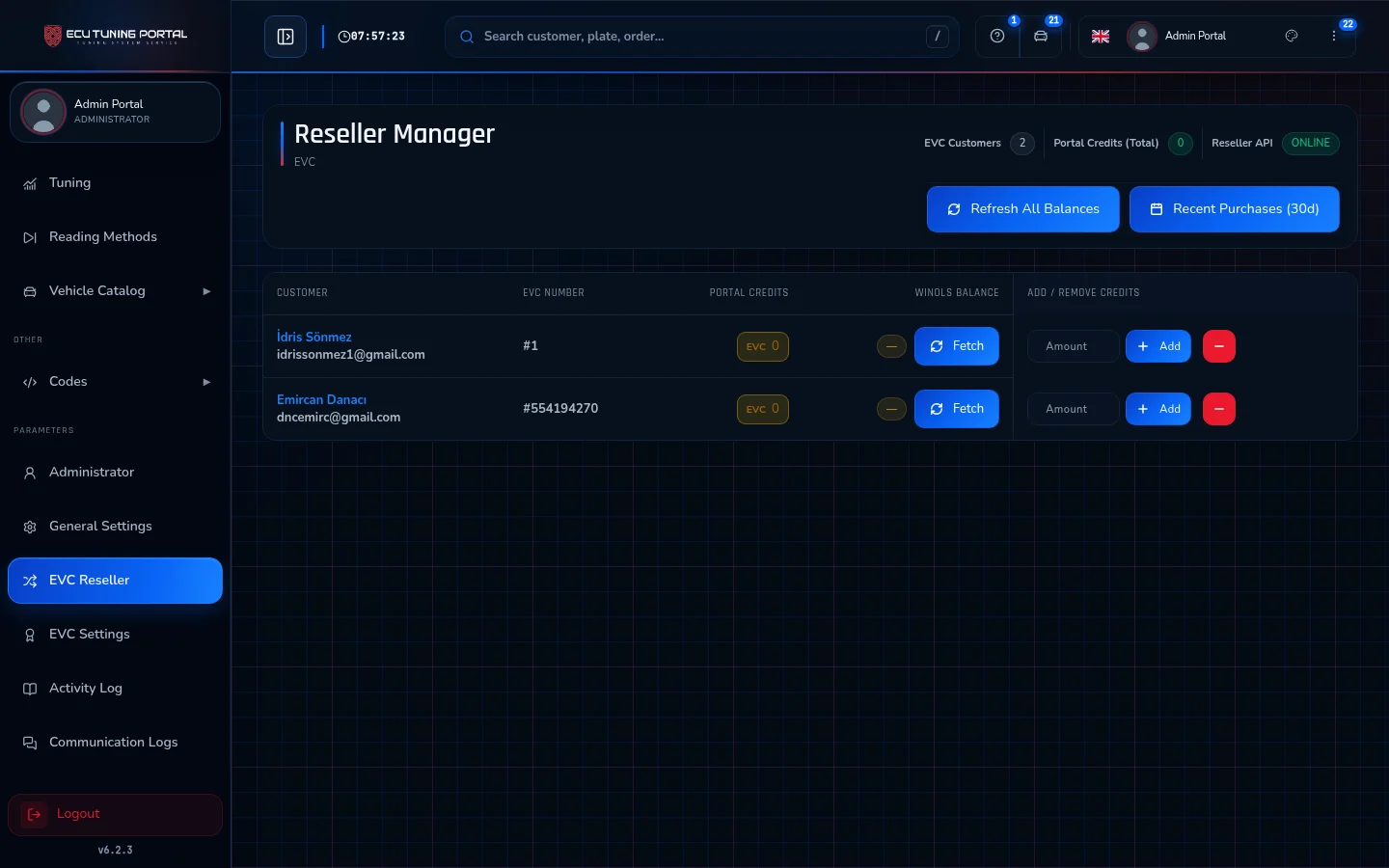Click the EVC 0 credits badge for İdris Sönmez

point(763,346)
